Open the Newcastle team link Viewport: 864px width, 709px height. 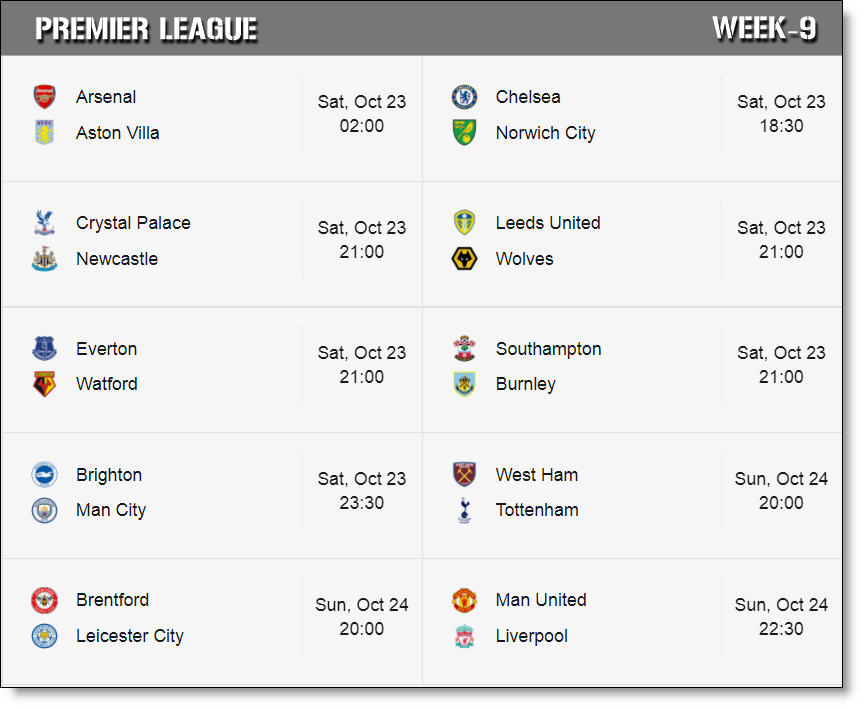pos(116,259)
